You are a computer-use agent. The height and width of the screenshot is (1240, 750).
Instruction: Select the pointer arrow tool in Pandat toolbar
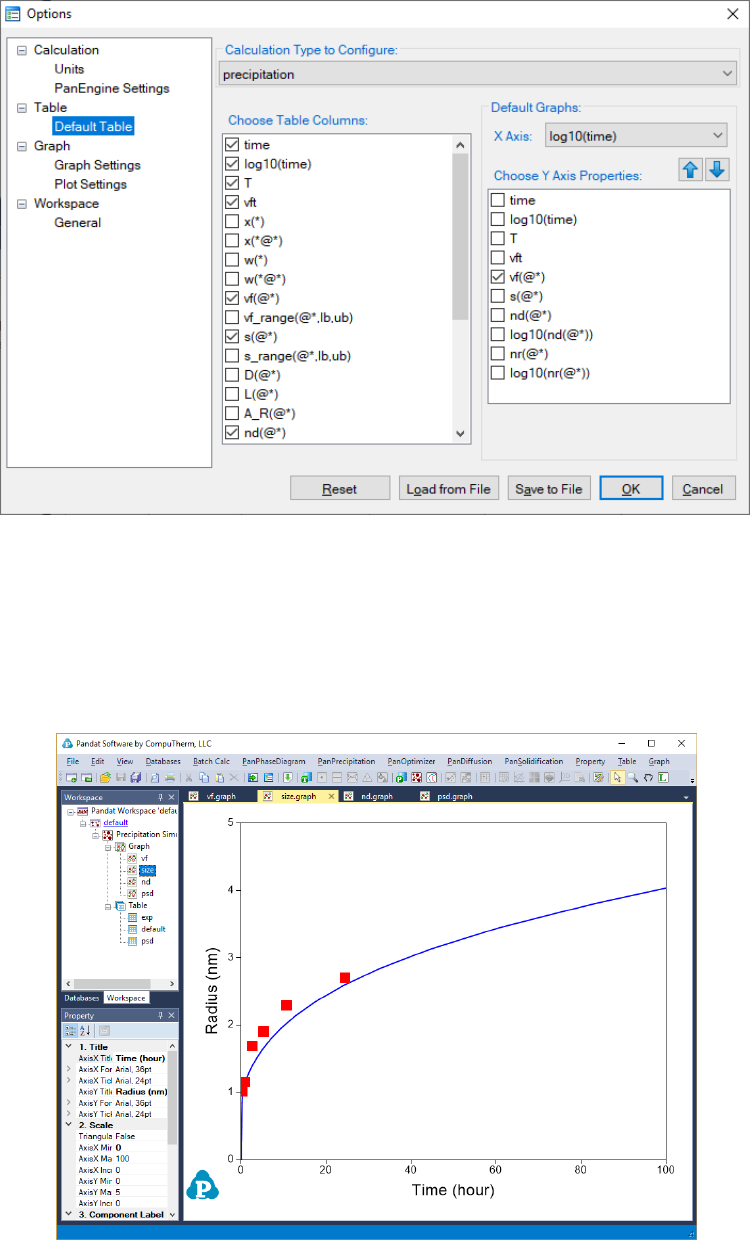(617, 777)
